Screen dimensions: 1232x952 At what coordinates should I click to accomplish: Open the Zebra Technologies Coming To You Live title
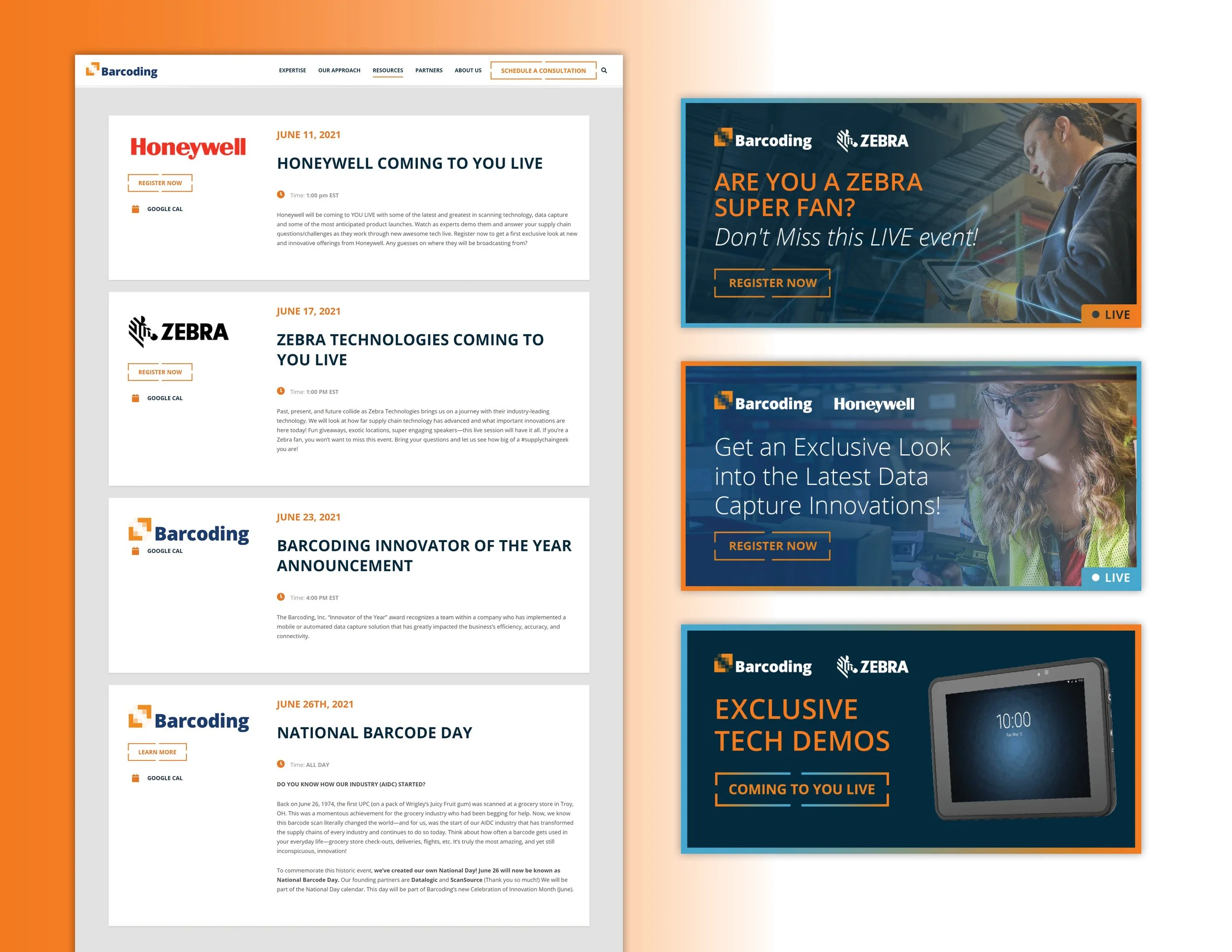[x=410, y=350]
